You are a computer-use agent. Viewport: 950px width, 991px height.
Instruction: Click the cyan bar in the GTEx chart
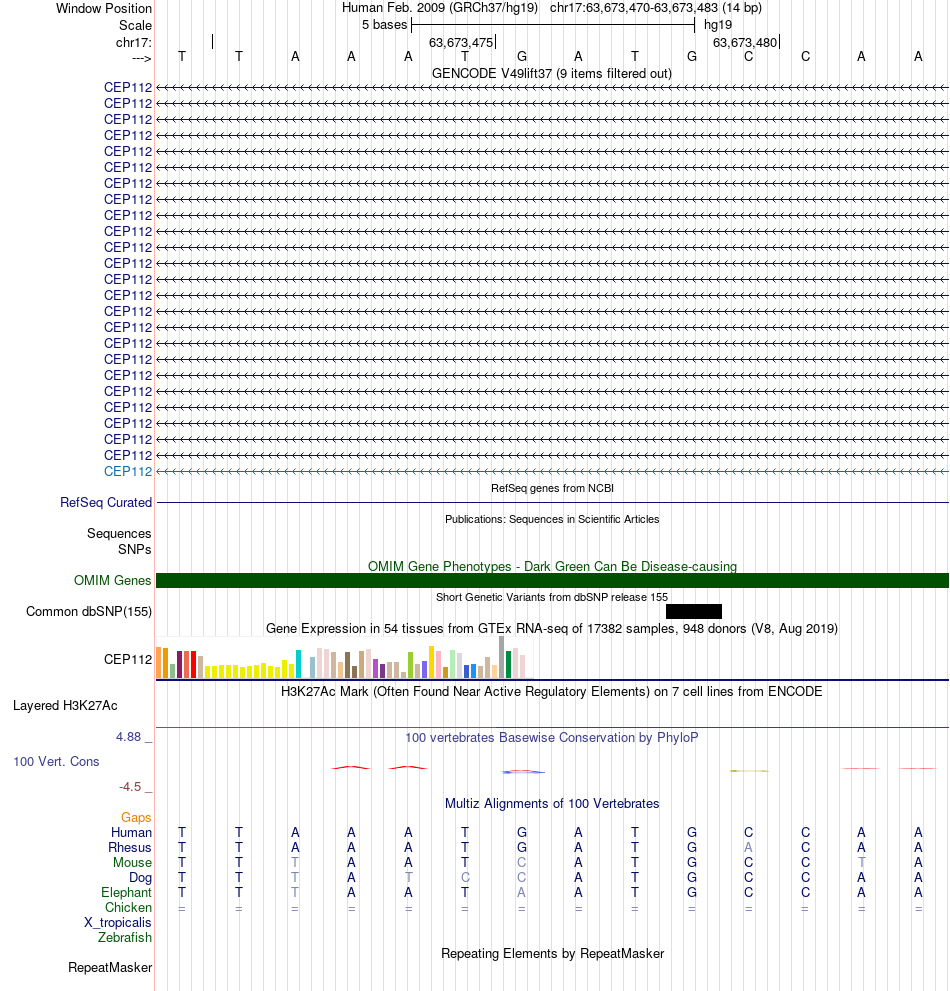(x=298, y=664)
